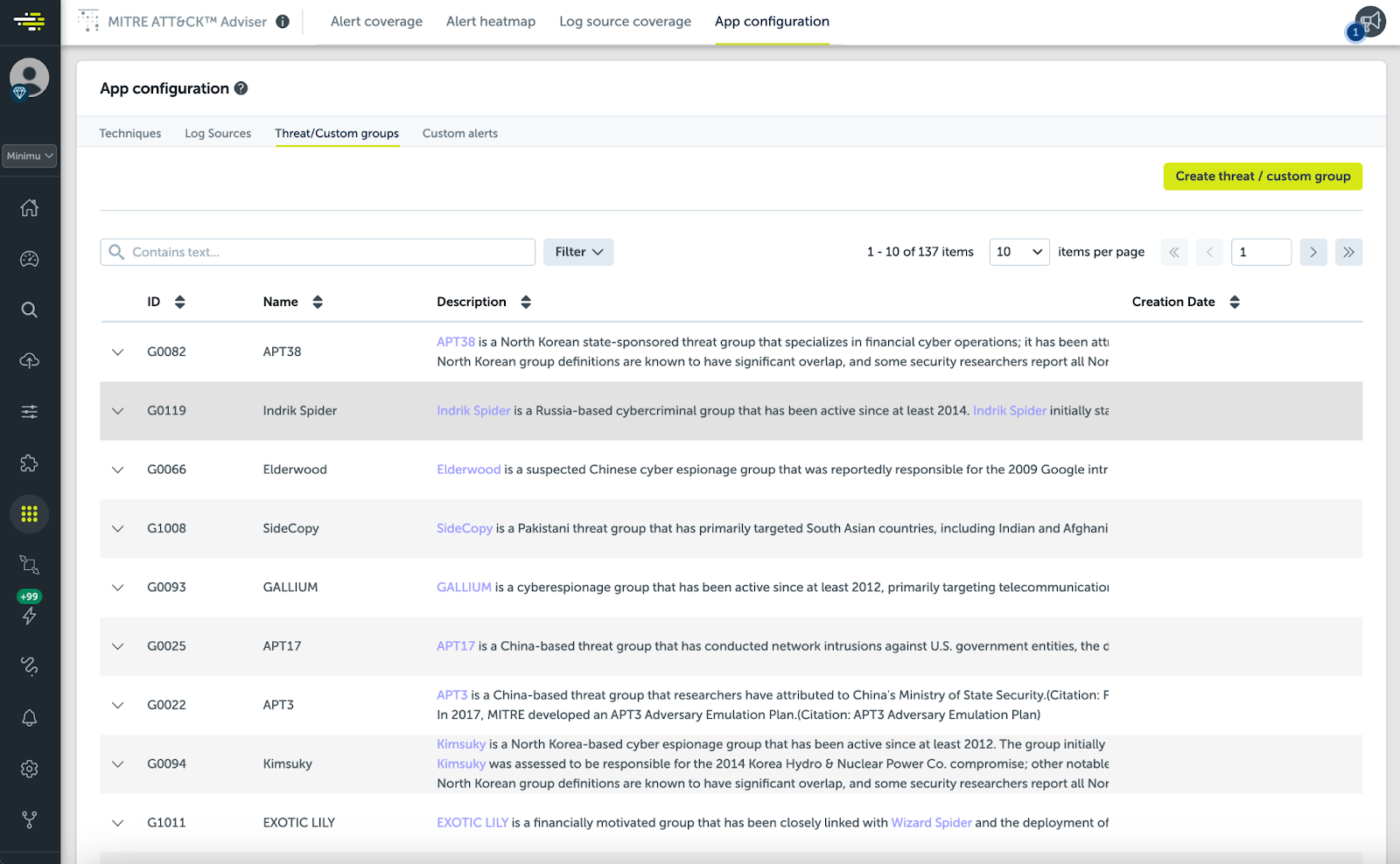Jump to the last page of results

tap(1348, 252)
